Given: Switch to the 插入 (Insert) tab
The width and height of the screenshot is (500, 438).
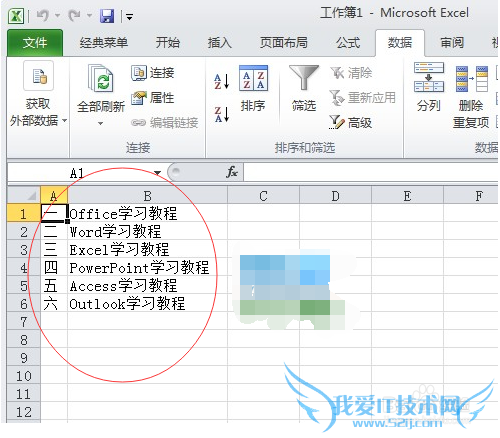Looking at the screenshot, I should (220, 43).
